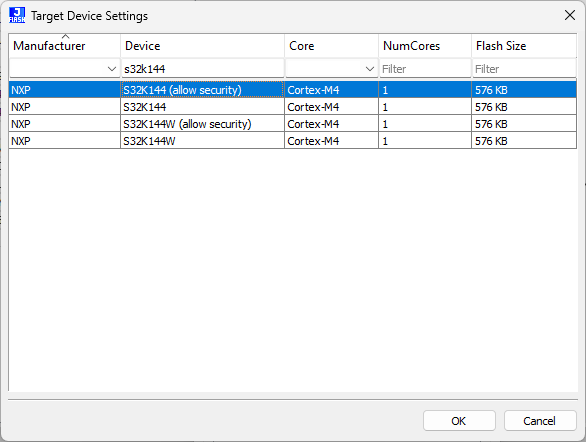Click Cortex-M4 in the S32K144 (allow security) row
The width and height of the screenshot is (586, 442).
coord(313,90)
